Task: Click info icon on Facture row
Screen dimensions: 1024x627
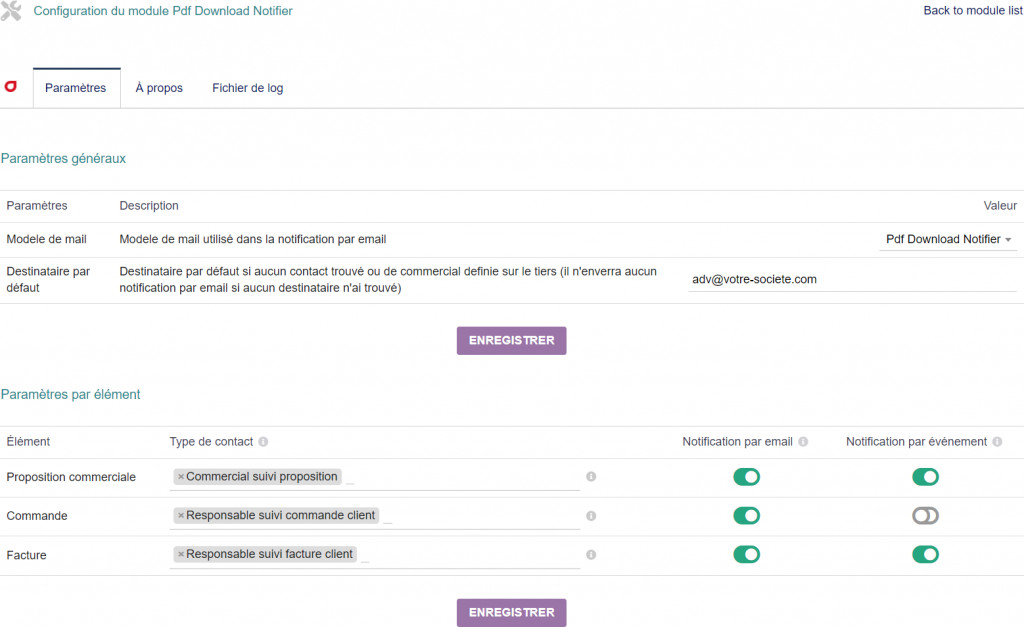Action: pyautogui.click(x=591, y=554)
